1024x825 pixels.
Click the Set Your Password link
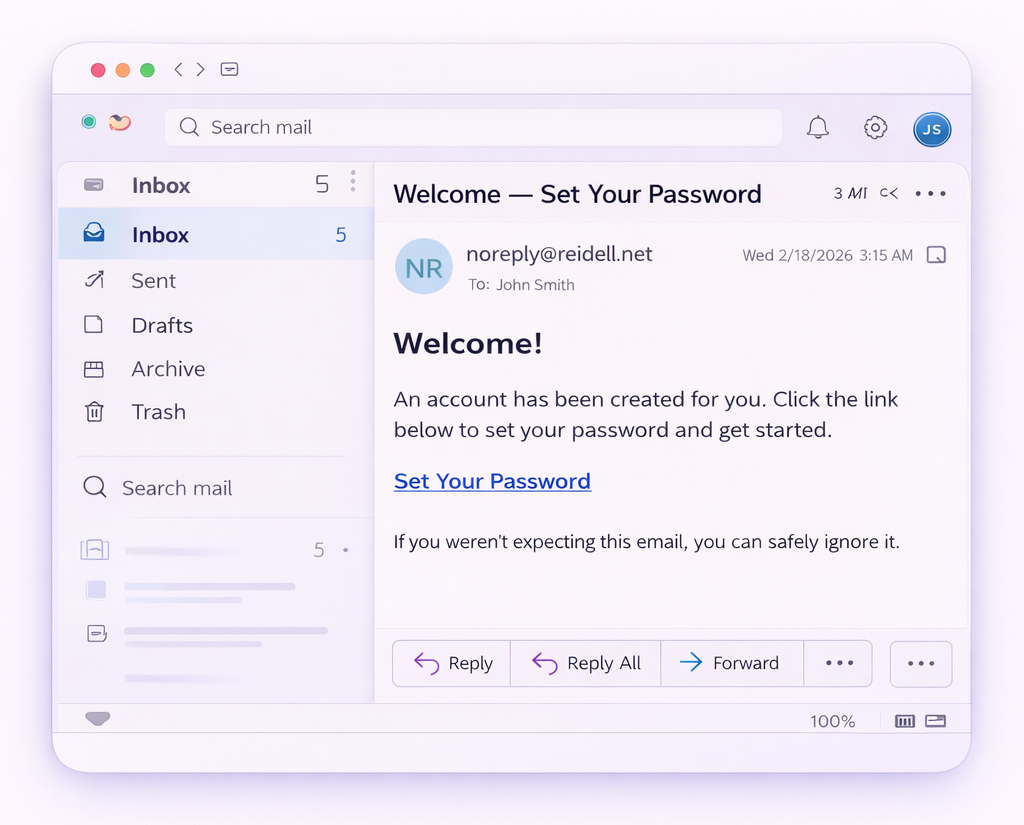[492, 481]
